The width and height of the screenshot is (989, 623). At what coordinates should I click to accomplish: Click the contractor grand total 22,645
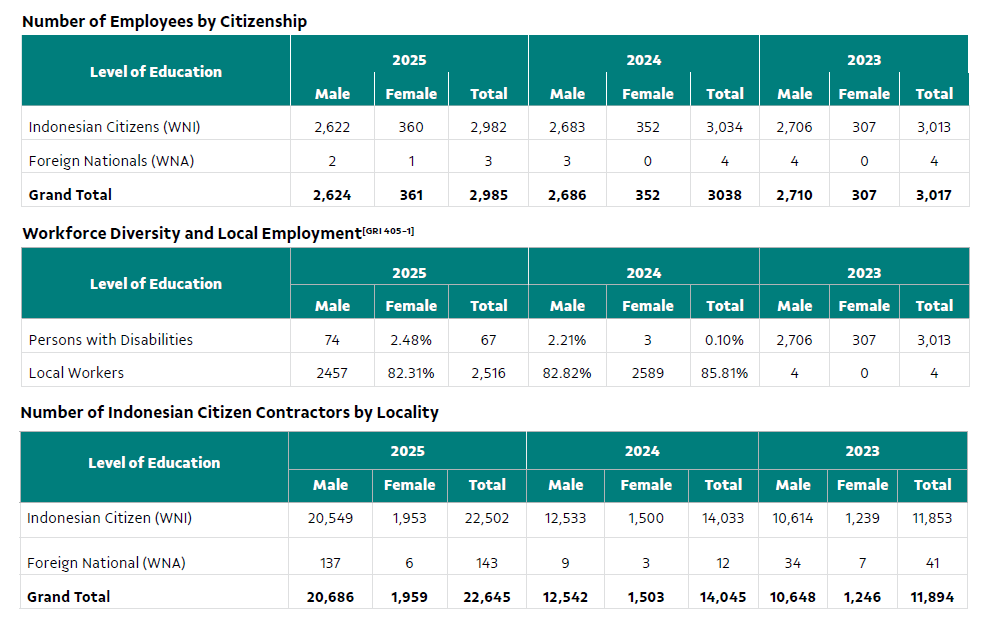coord(487,597)
